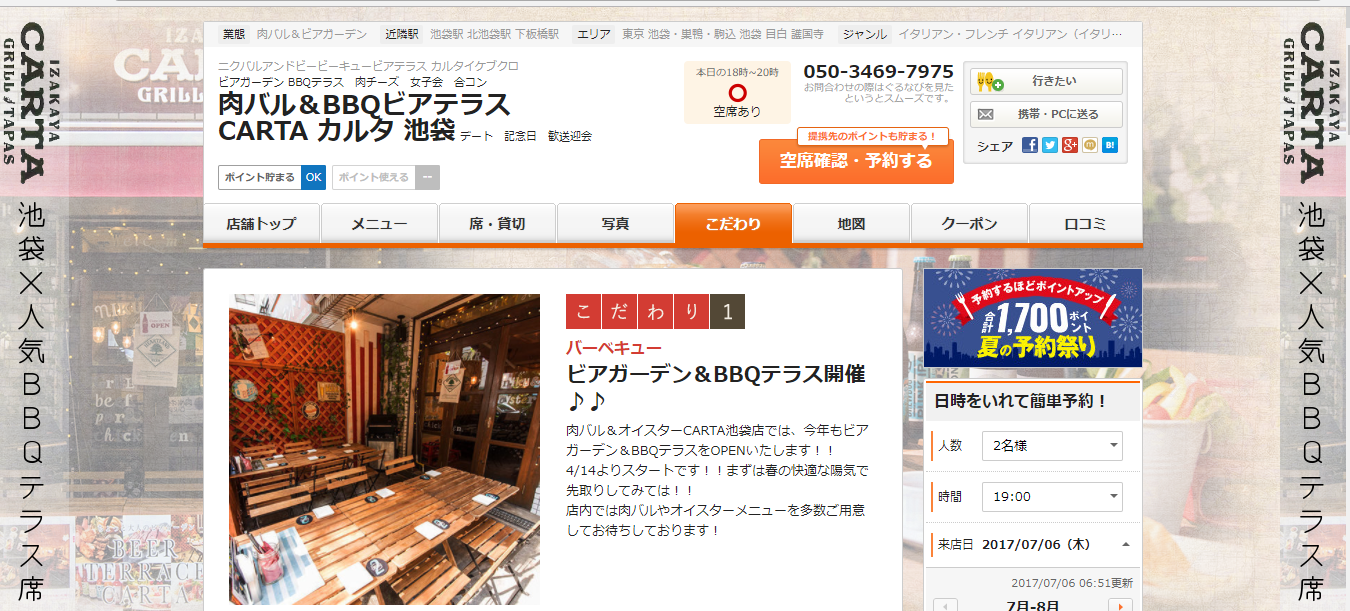The height and width of the screenshot is (611, 1350).
Task: Go to the クーポン tab
Action: (969, 223)
